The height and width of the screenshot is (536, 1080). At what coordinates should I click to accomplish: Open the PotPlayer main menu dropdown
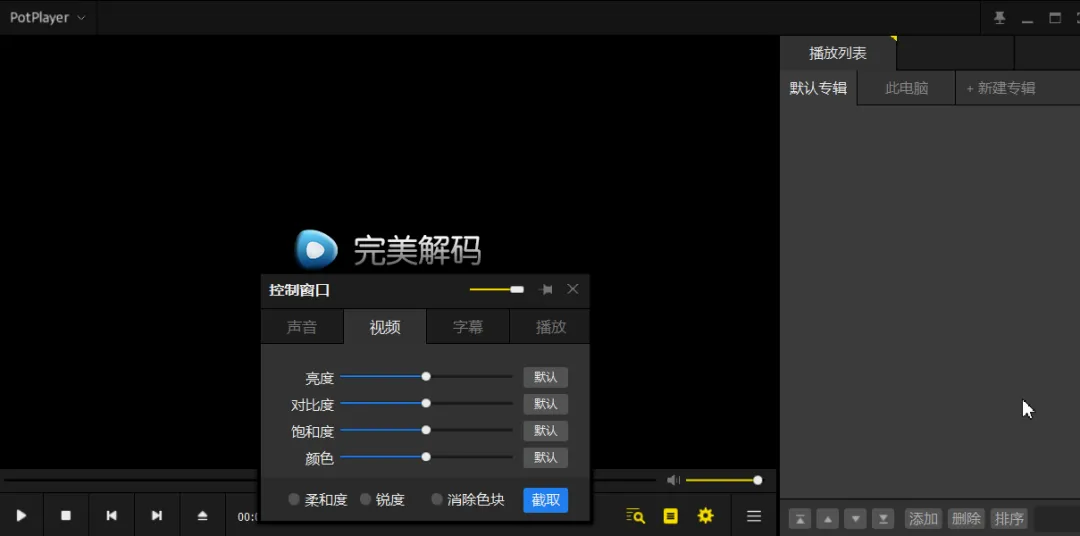(48, 17)
